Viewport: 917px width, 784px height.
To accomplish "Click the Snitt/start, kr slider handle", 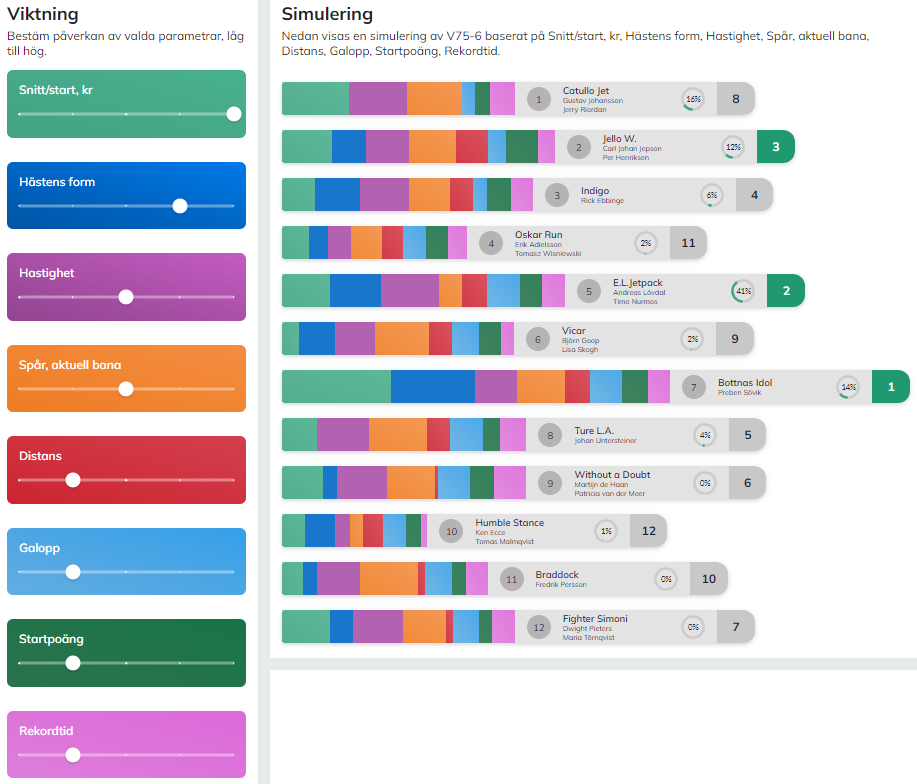I will tap(234, 114).
